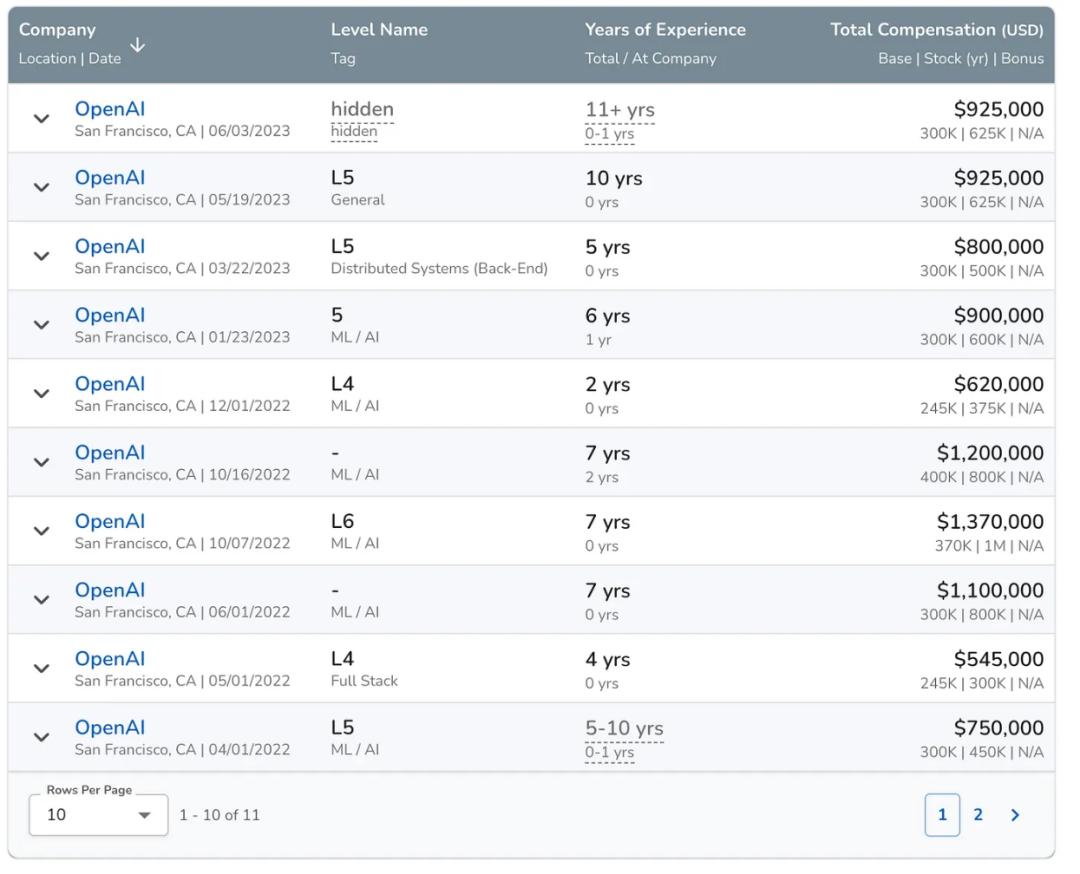1080x874 pixels.
Task: Click the Years of Experience column header
Action: [x=665, y=30]
